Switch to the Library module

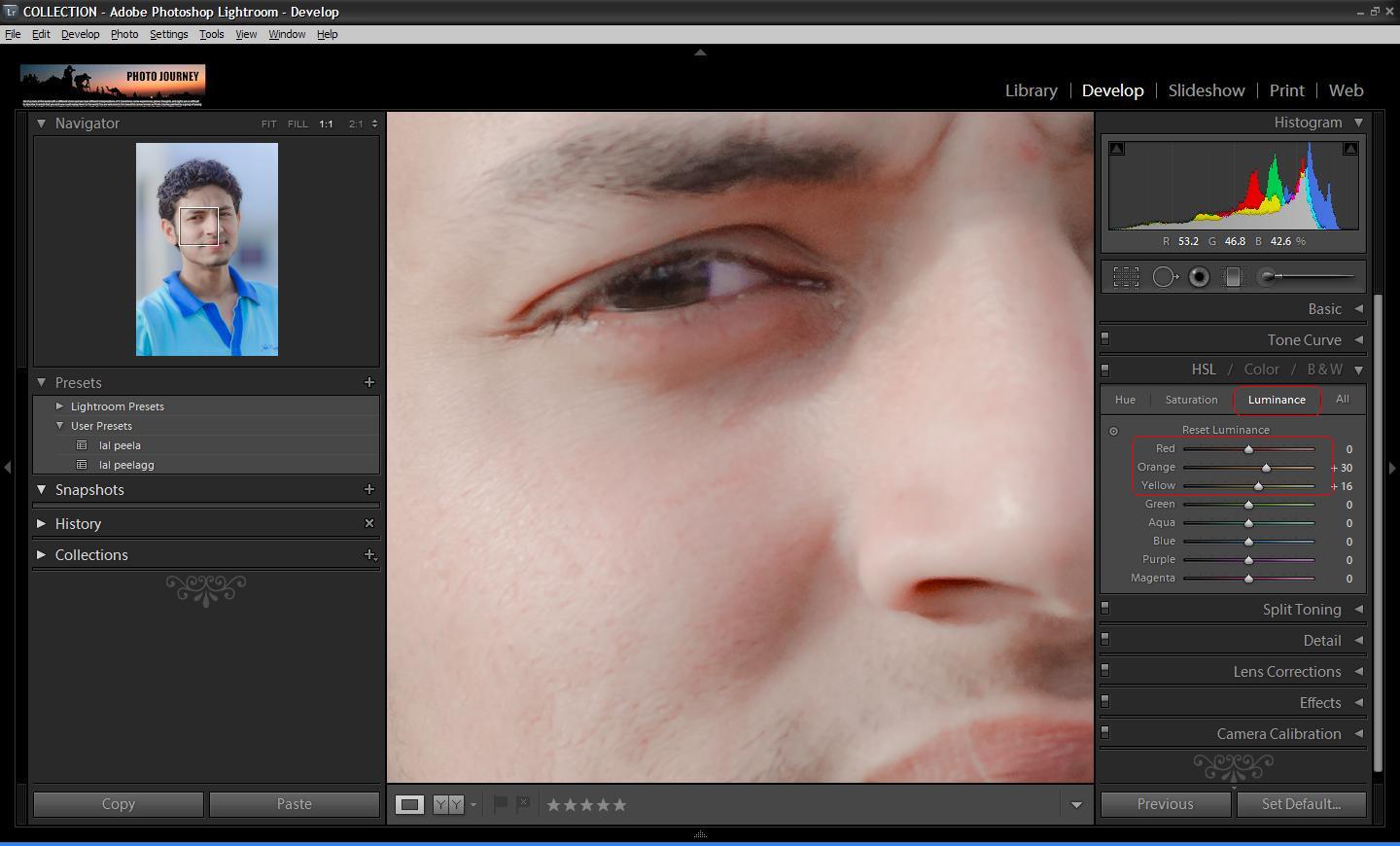click(x=1031, y=89)
